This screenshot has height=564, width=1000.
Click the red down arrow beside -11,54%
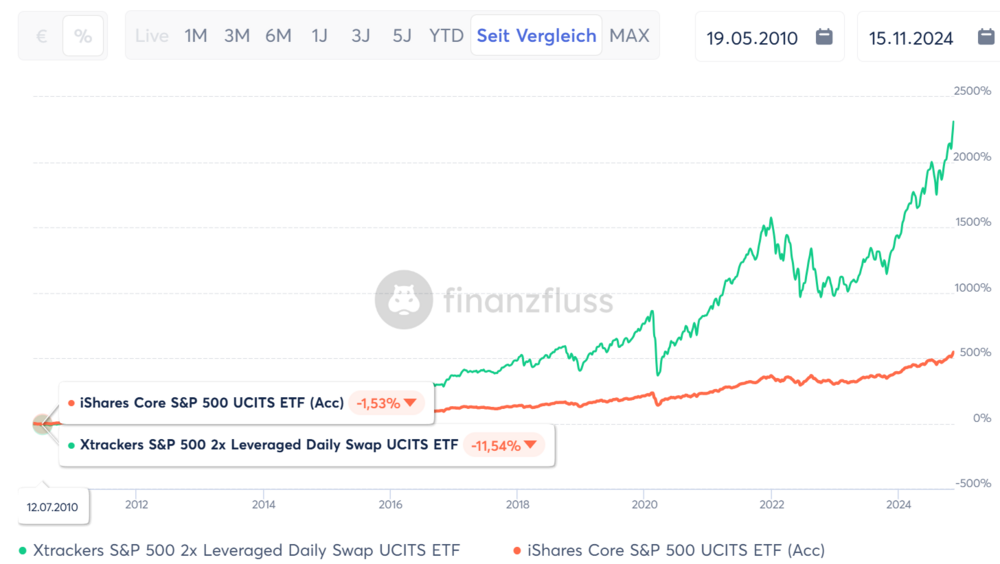[530, 445]
